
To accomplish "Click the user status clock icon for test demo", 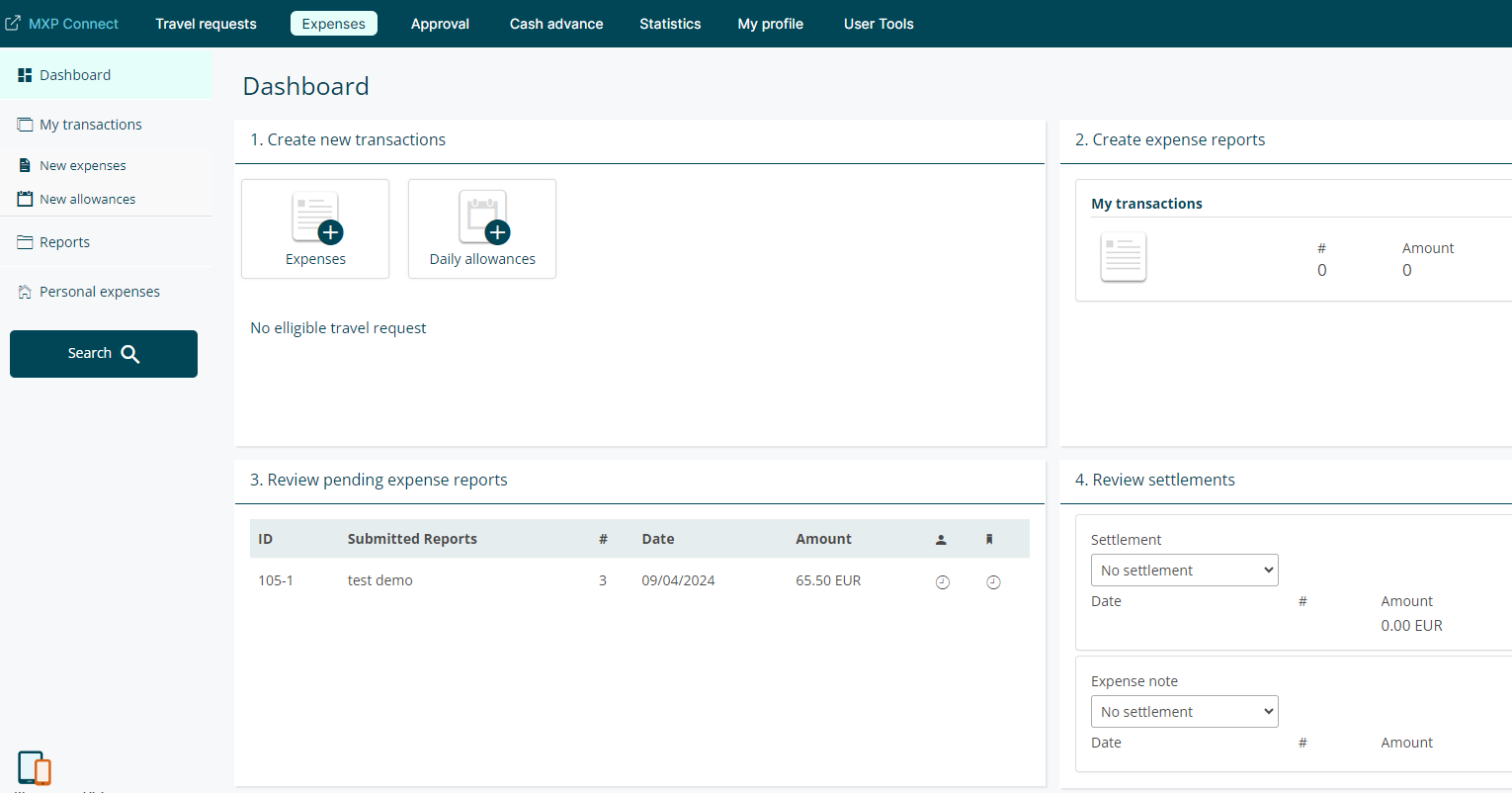I will [942, 582].
